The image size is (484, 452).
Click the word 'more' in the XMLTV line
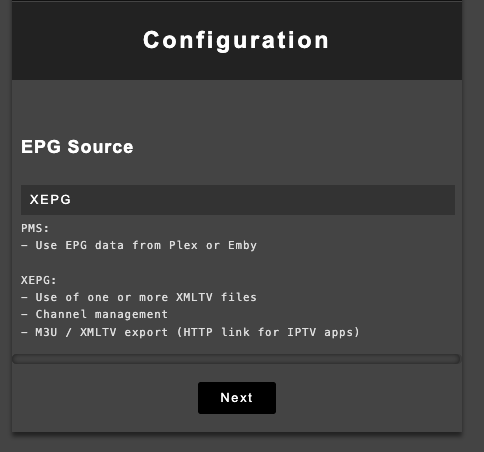(x=154, y=297)
